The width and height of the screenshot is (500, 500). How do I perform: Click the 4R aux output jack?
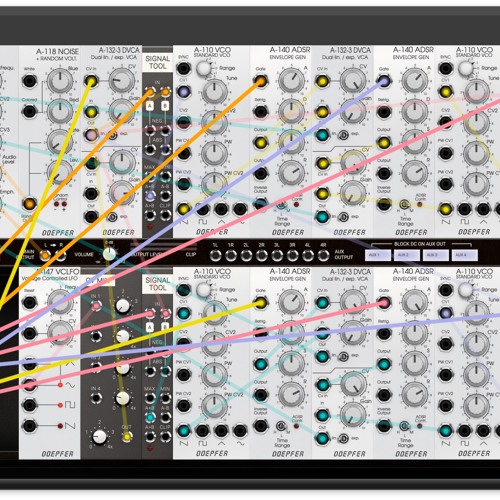(x=323, y=256)
